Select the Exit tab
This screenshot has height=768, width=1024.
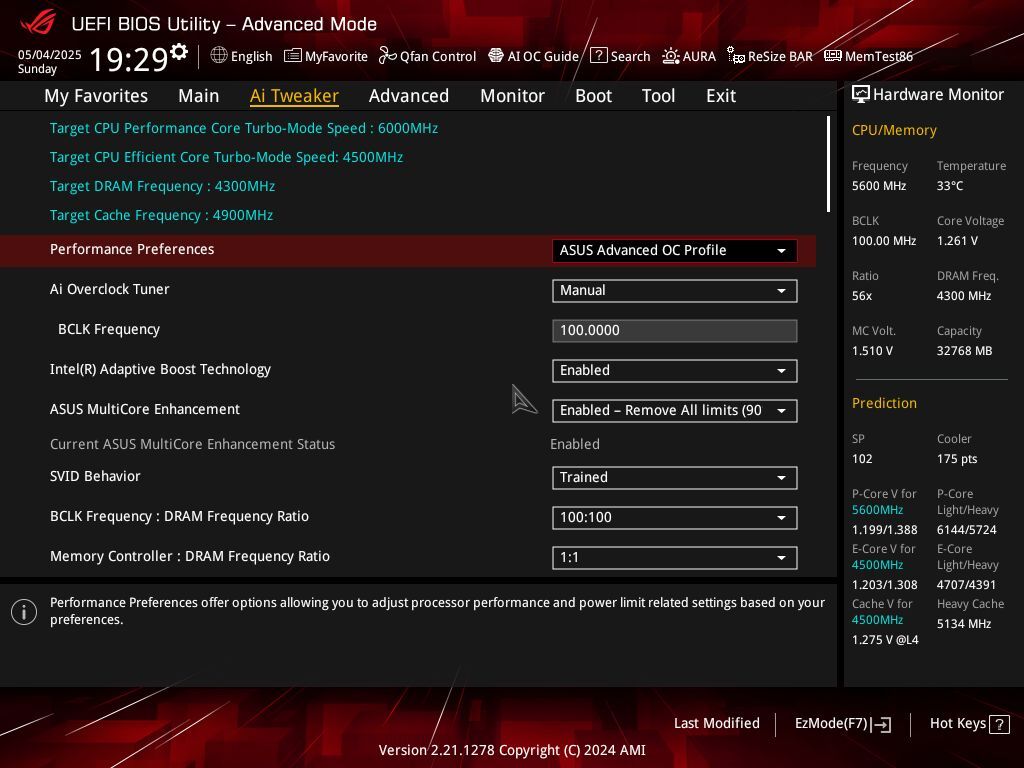click(x=721, y=96)
